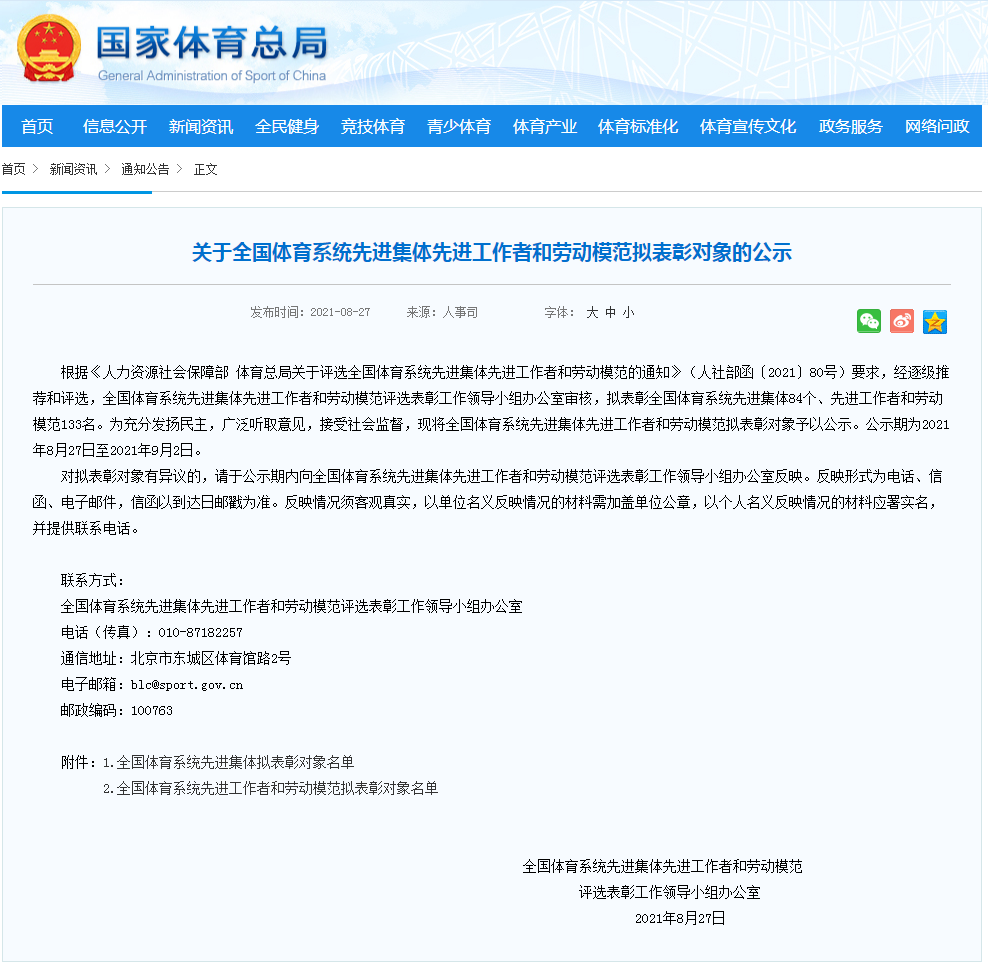
Task: Click the 正文 breadcrumb text
Action: coord(205,169)
